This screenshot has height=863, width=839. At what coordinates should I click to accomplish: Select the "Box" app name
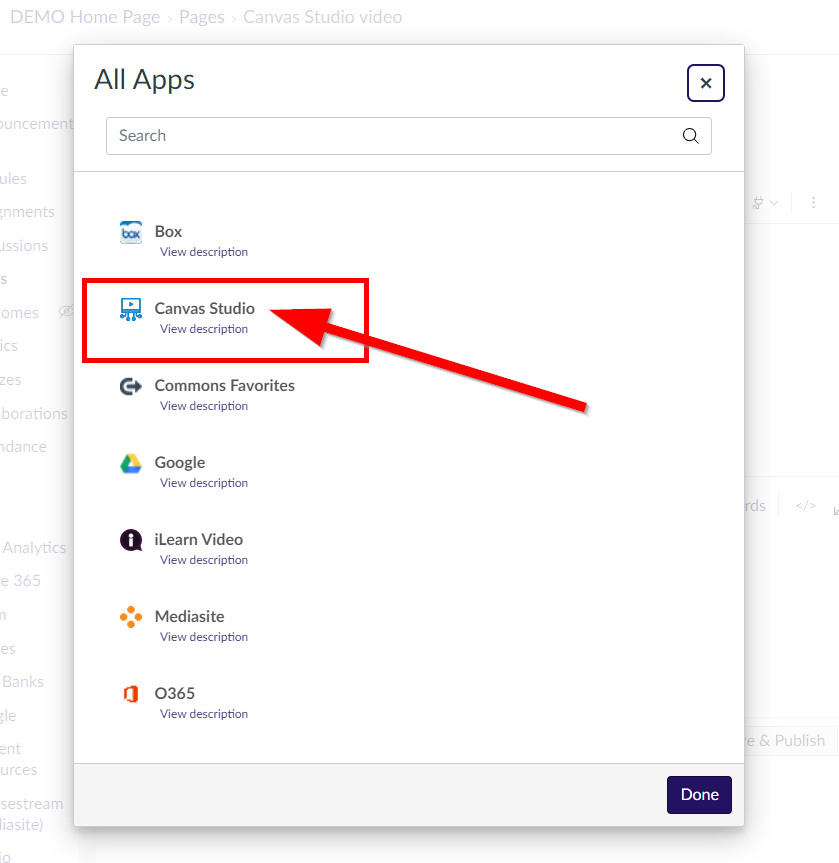point(168,232)
